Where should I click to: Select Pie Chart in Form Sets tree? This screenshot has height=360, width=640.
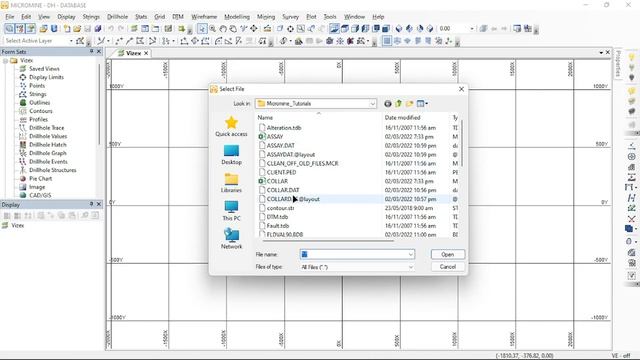(x=40, y=179)
